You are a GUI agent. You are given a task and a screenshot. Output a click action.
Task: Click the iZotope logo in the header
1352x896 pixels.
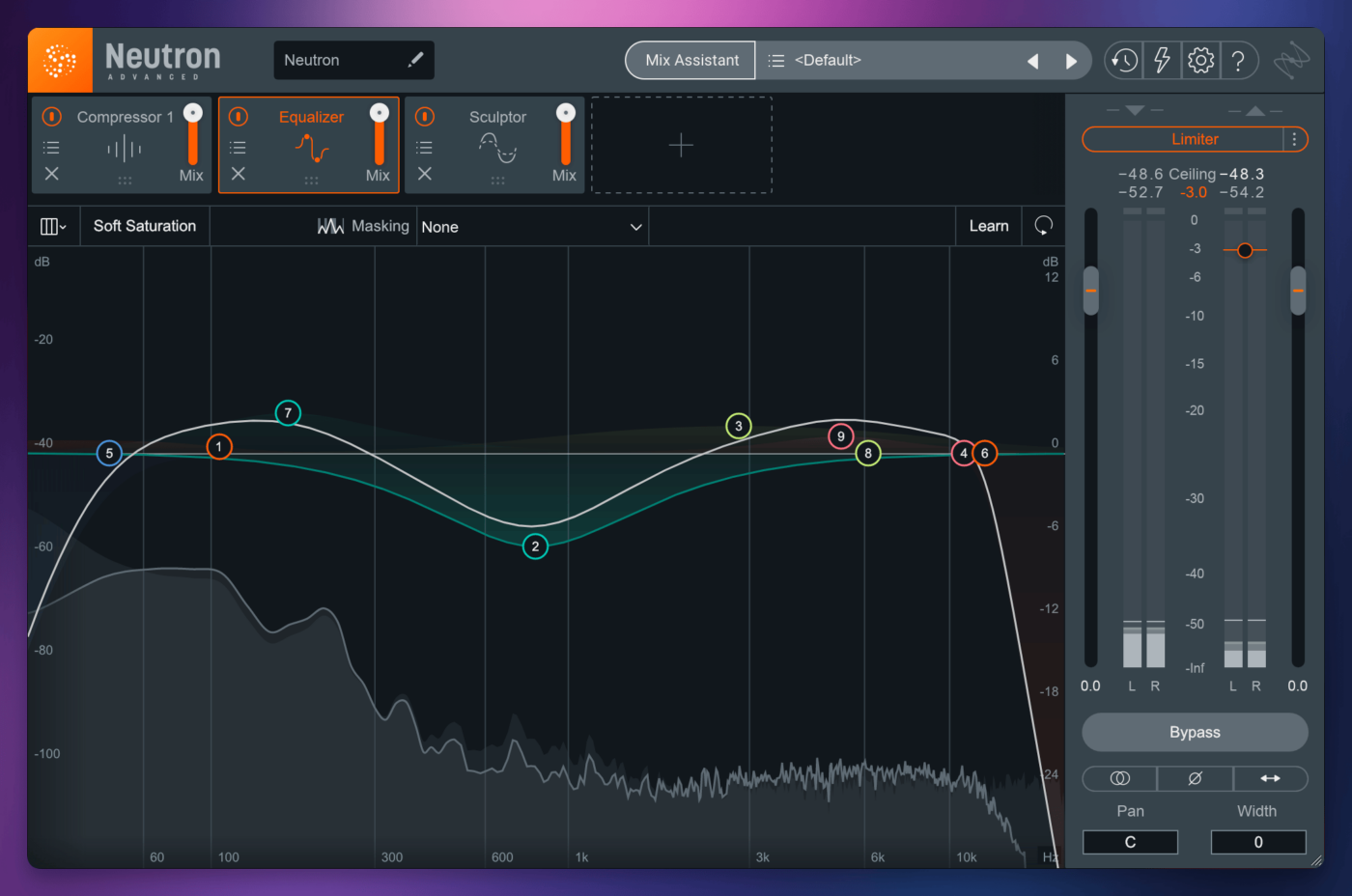(x=1290, y=60)
